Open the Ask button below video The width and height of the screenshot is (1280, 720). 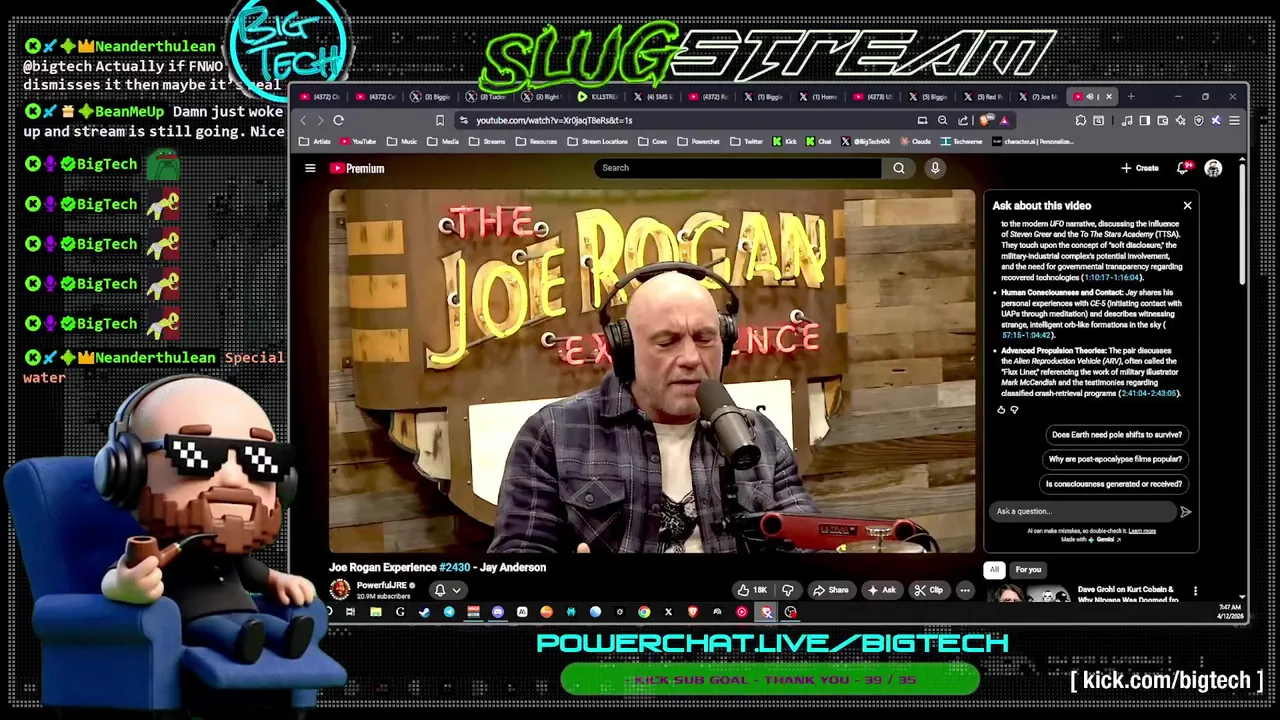882,590
